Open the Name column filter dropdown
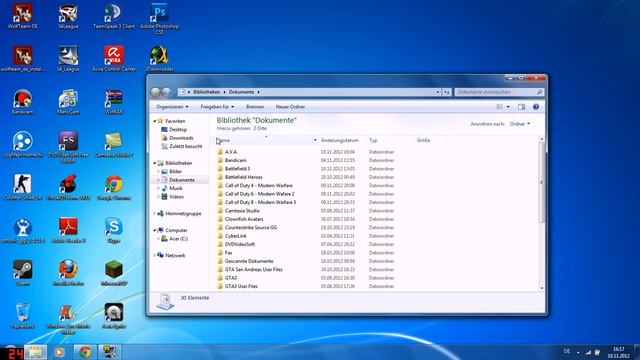The height and width of the screenshot is (360, 640). 315,140
